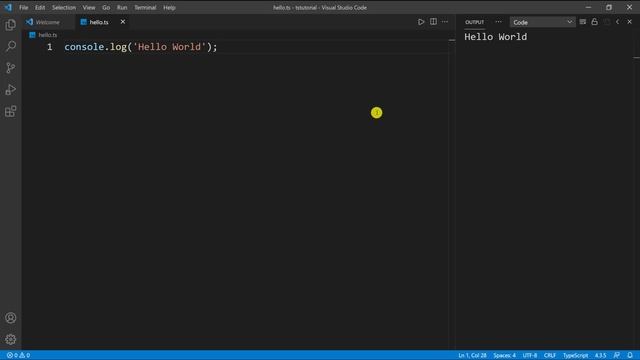Open the Extensions view
The width and height of the screenshot is (640, 360).
pyautogui.click(x=11, y=111)
